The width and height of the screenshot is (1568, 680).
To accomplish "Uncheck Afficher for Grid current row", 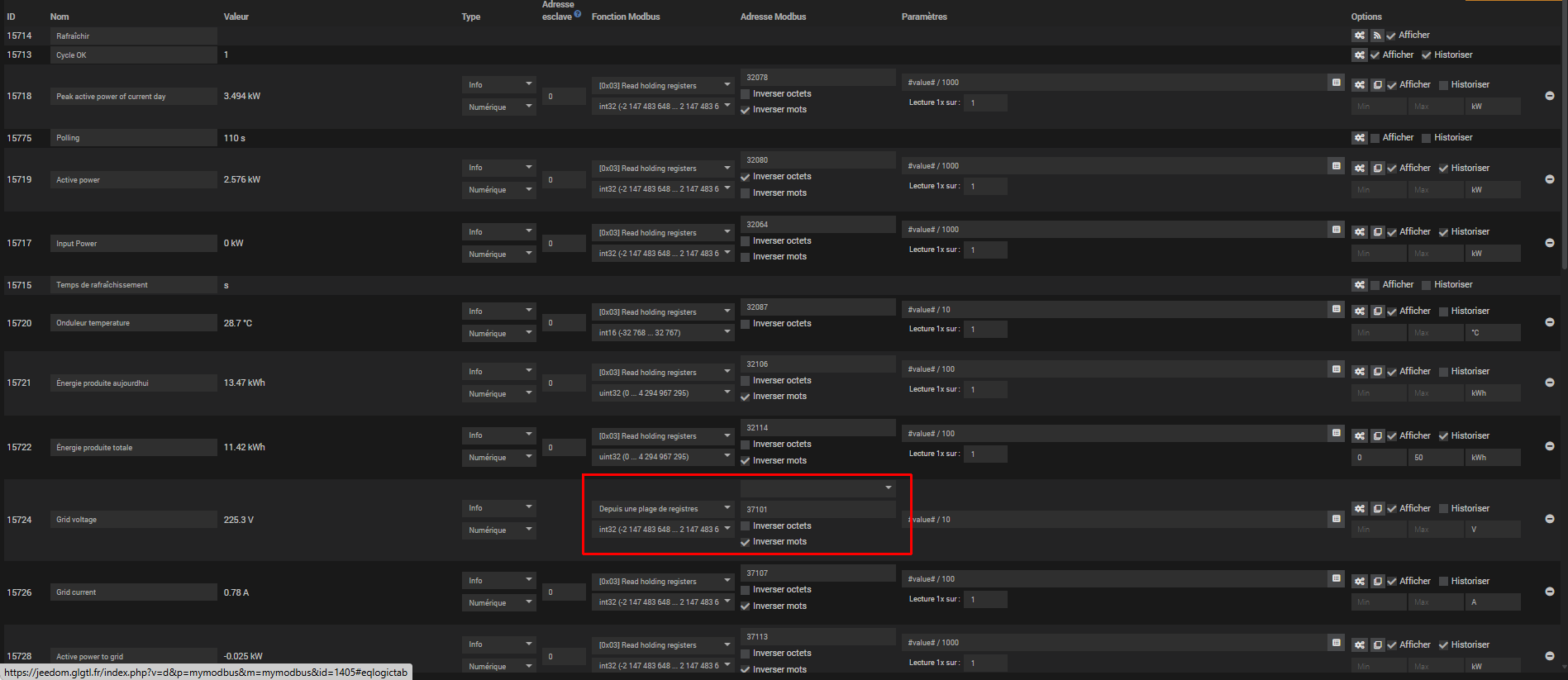I will (x=1392, y=582).
